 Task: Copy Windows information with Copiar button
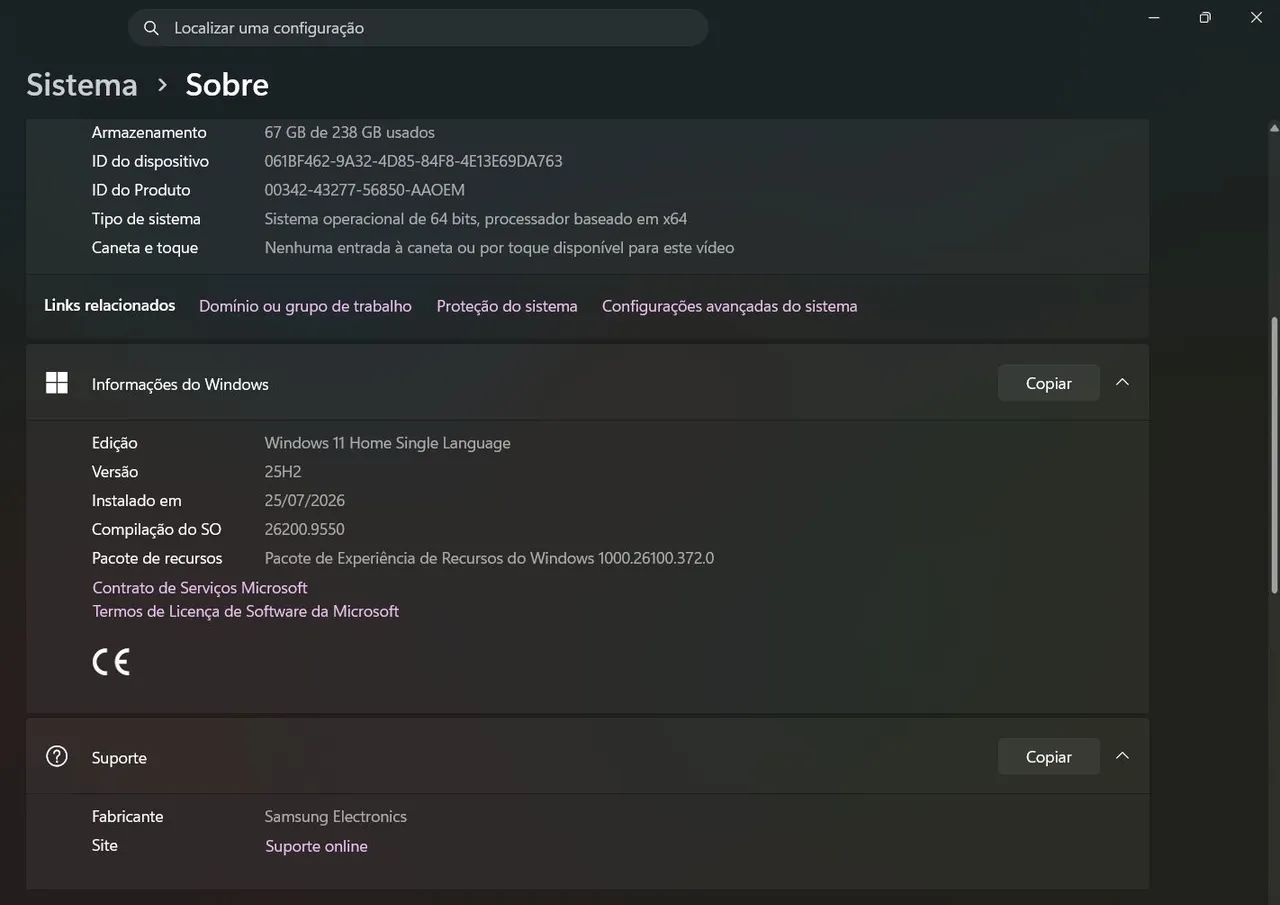tap(1048, 383)
